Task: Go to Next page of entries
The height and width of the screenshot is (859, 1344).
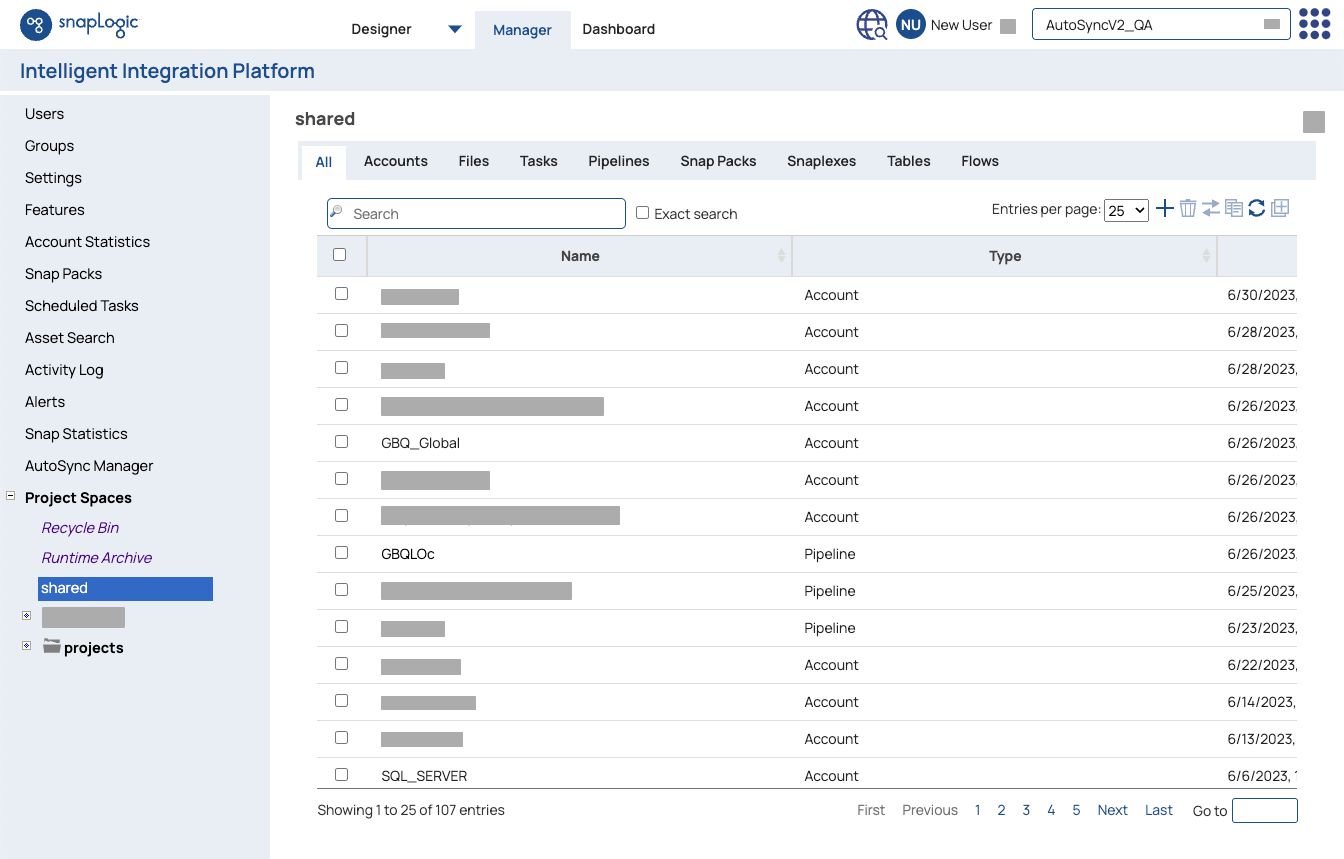Action: point(1112,810)
